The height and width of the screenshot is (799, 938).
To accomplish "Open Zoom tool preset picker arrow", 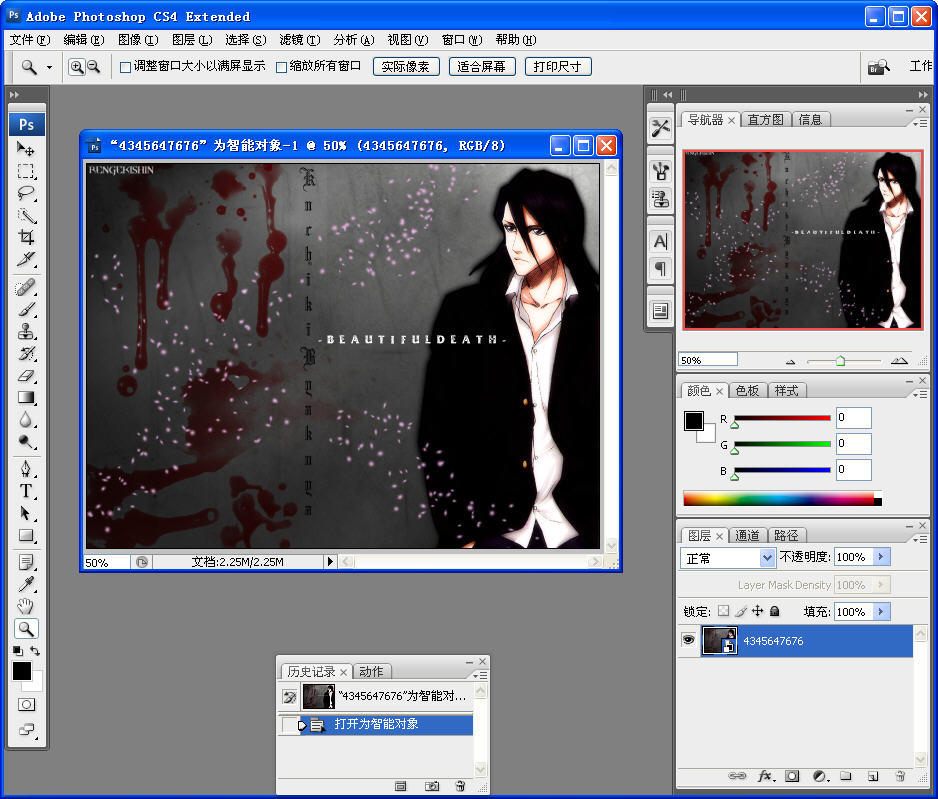I will (x=49, y=68).
